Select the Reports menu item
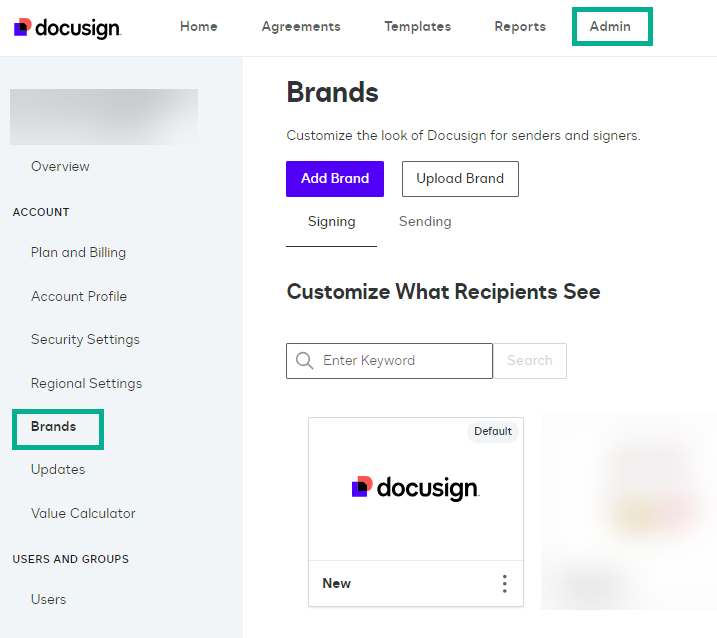The image size is (717, 638). click(520, 27)
